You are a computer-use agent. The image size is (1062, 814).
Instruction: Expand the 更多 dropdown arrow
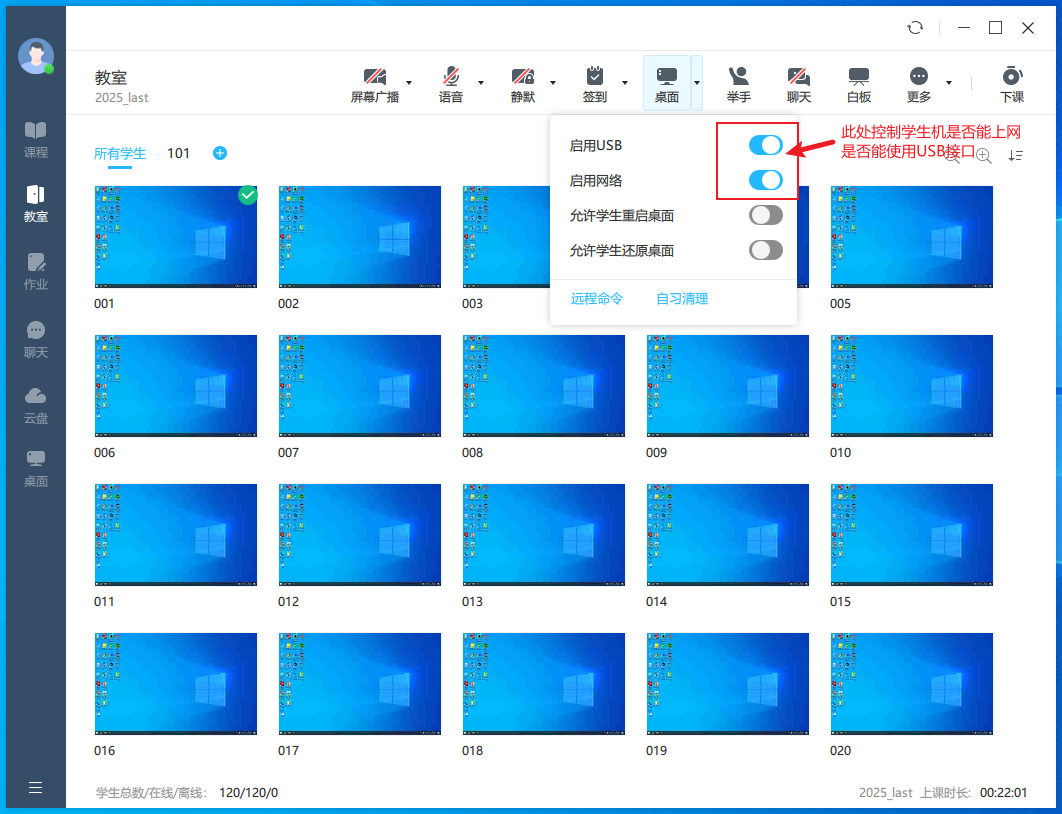pos(949,83)
